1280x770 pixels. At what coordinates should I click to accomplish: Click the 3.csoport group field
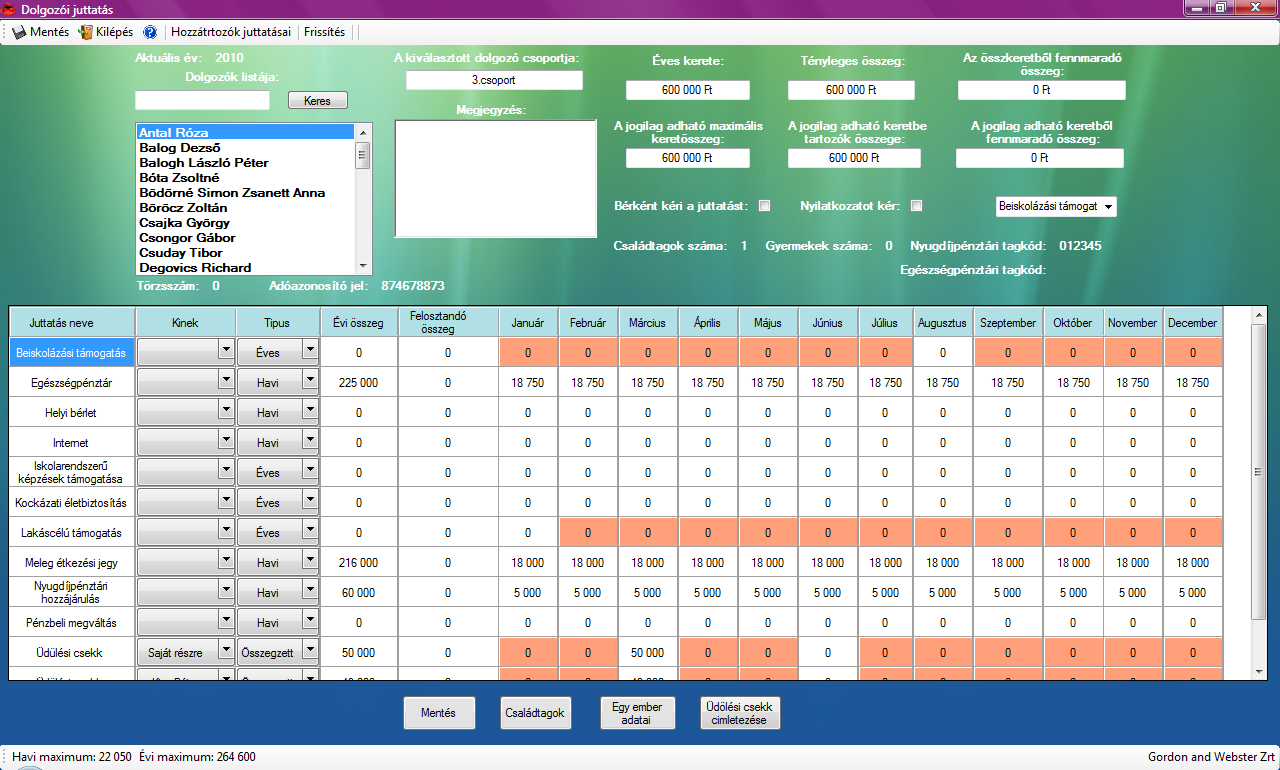(493, 80)
